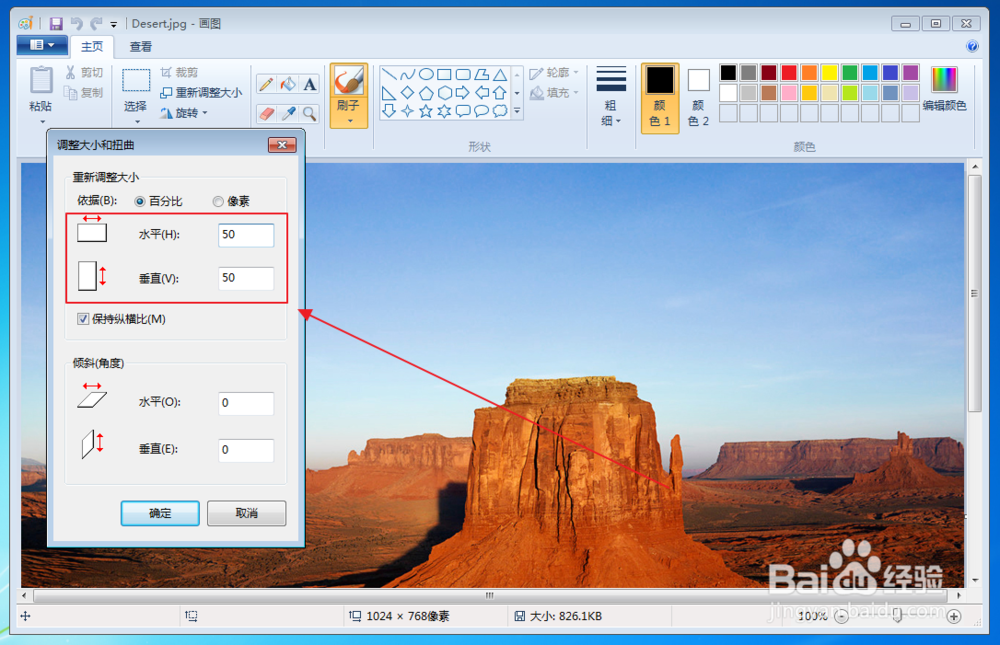
Task: Choose the left arrow shape
Action: [482, 93]
